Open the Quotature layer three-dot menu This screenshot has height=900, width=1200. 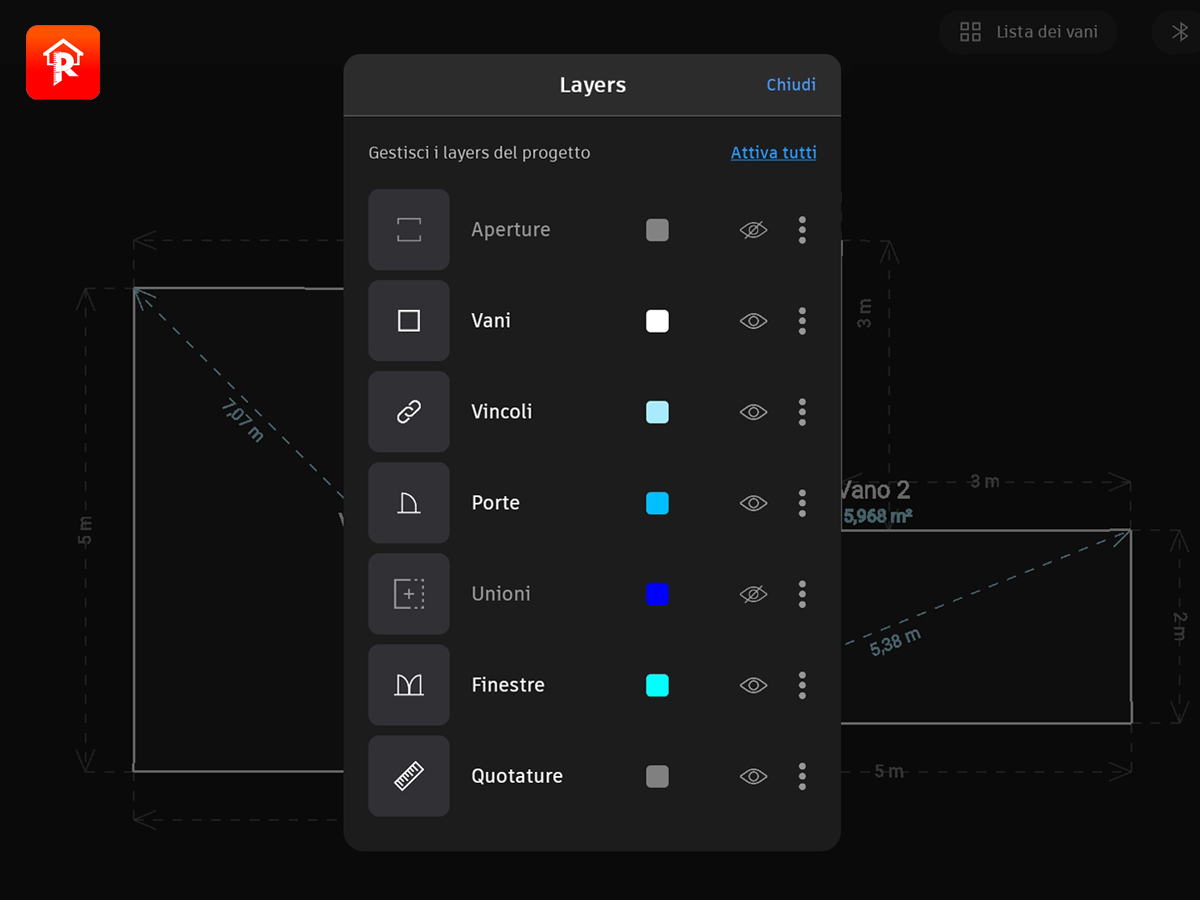[x=802, y=776]
